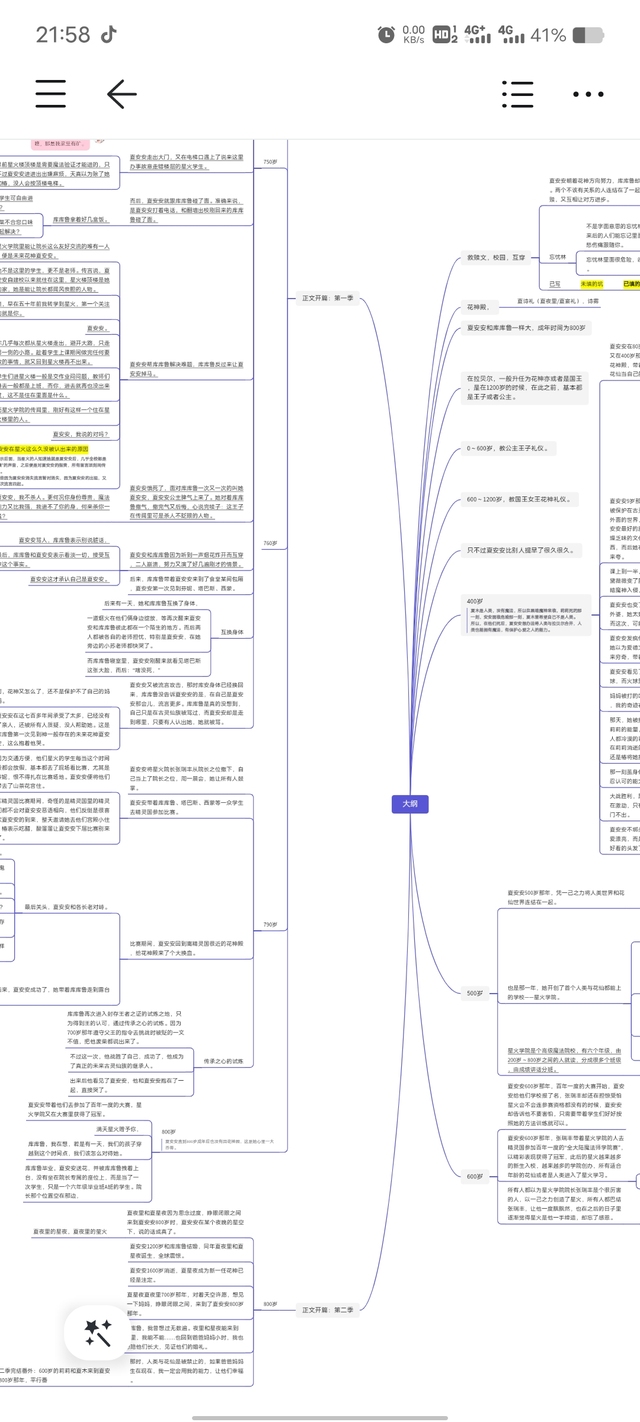This screenshot has width=640, height=1422.
Task: Select the 790岁 branch label
Action: (270, 924)
